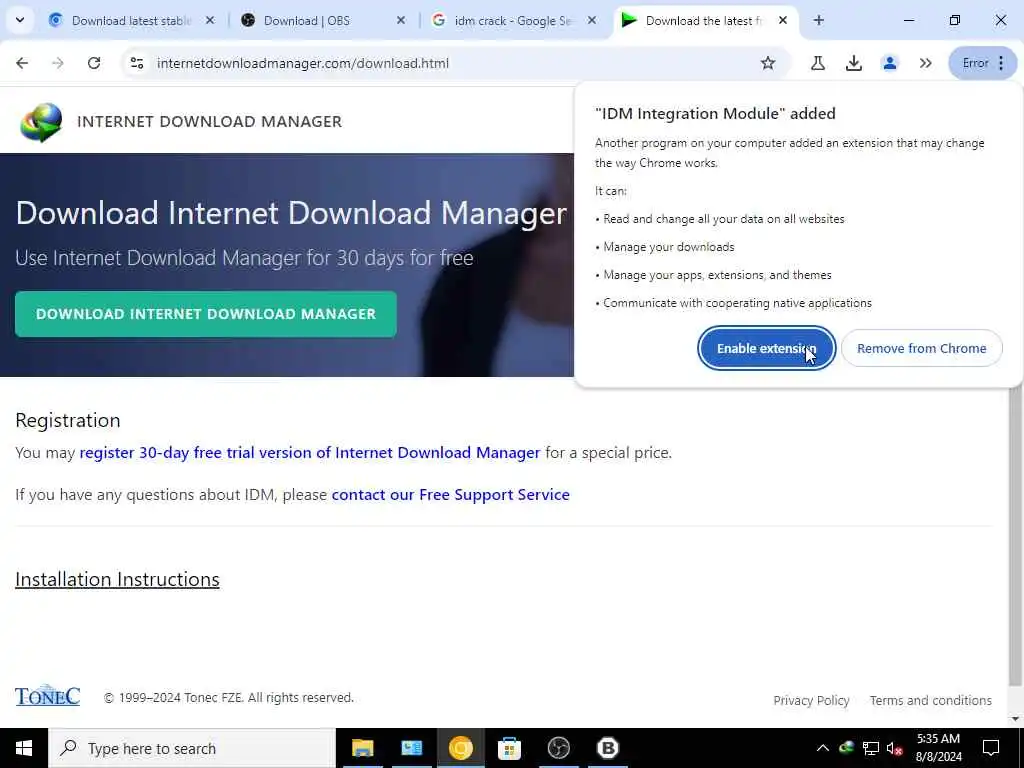Click the IDM tray icon
1024x768 pixels.
tap(847, 748)
